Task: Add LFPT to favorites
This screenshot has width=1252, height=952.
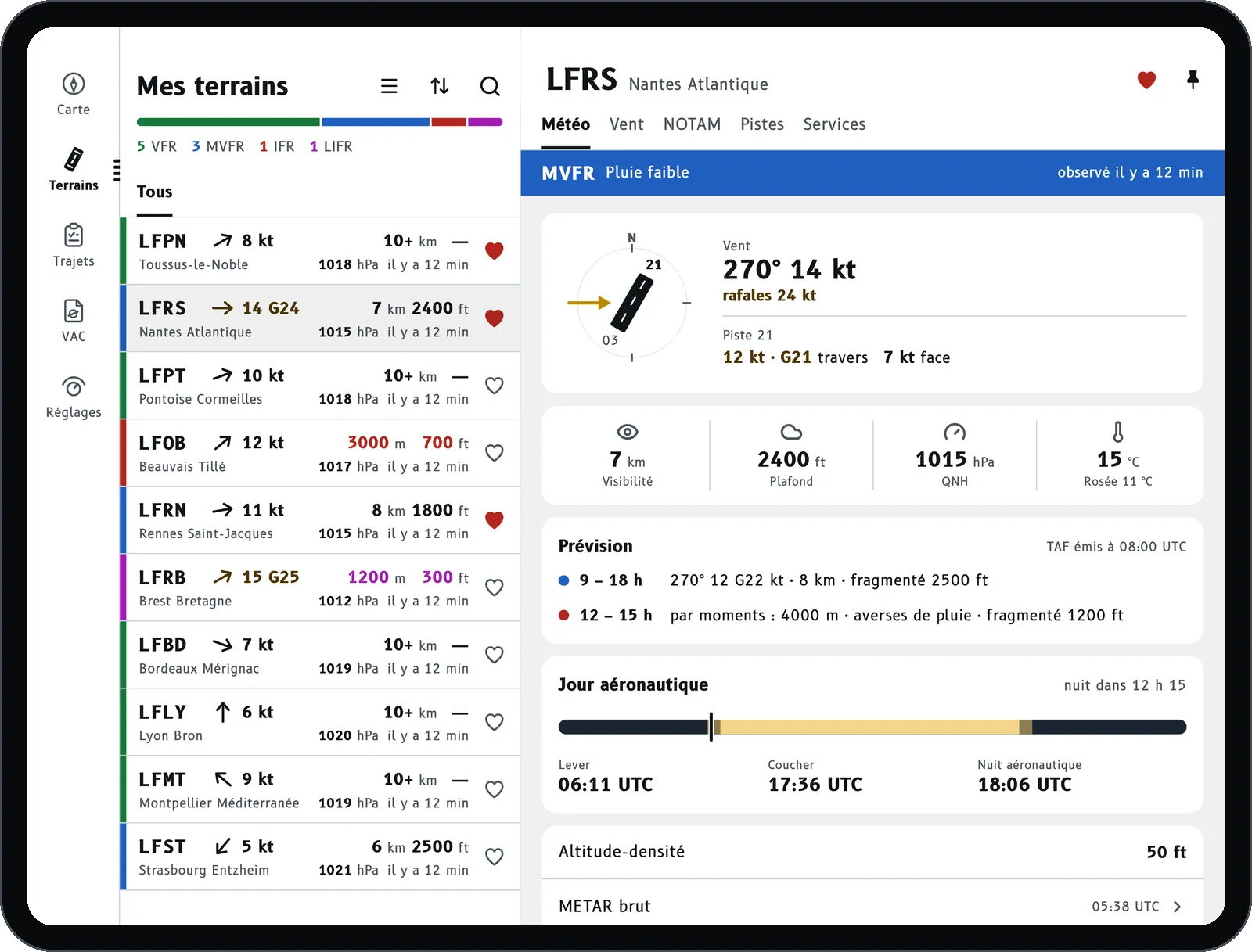Action: 494,386
